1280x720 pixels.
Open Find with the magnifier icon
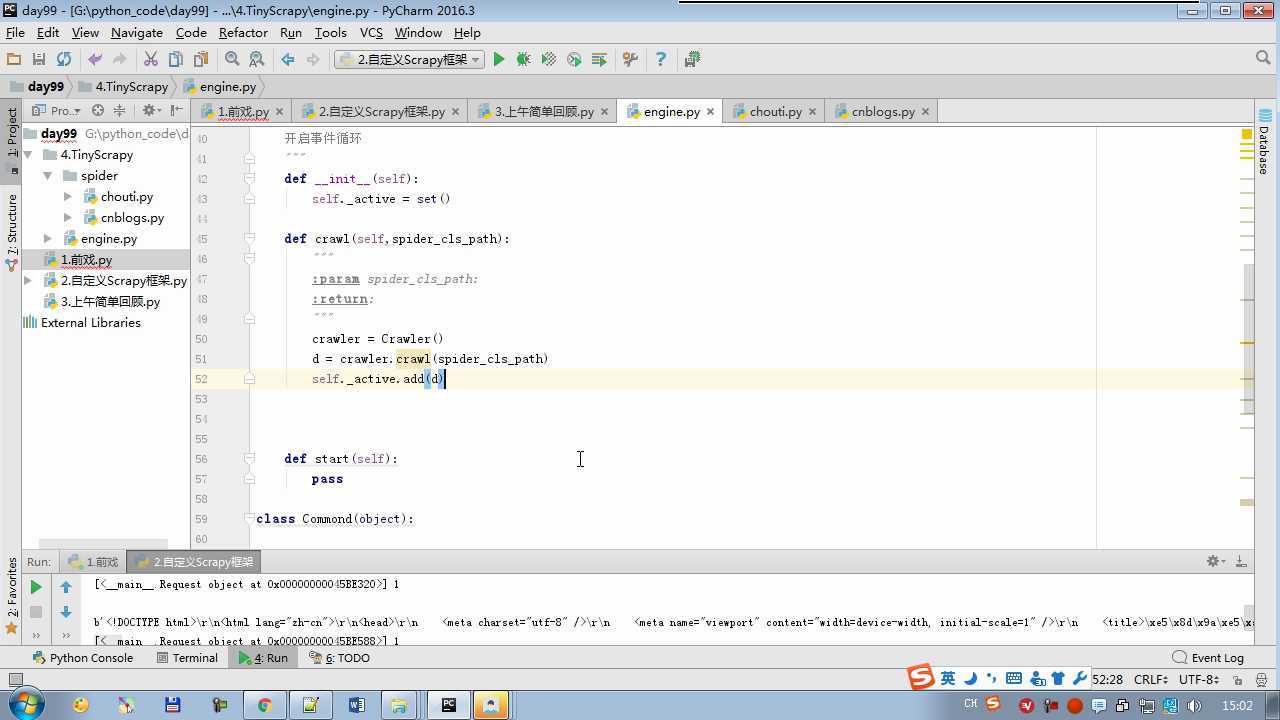coord(232,60)
